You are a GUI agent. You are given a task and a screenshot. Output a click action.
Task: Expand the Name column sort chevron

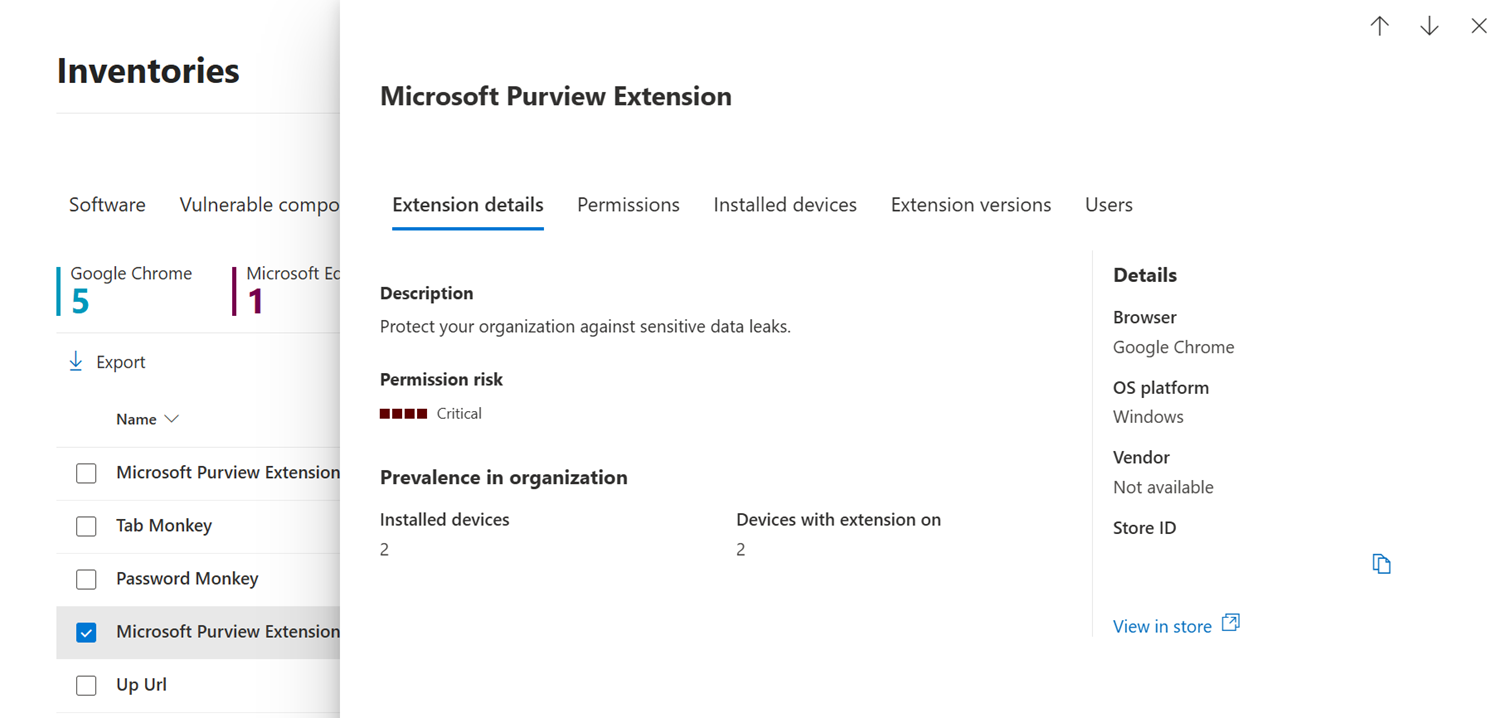[171, 419]
